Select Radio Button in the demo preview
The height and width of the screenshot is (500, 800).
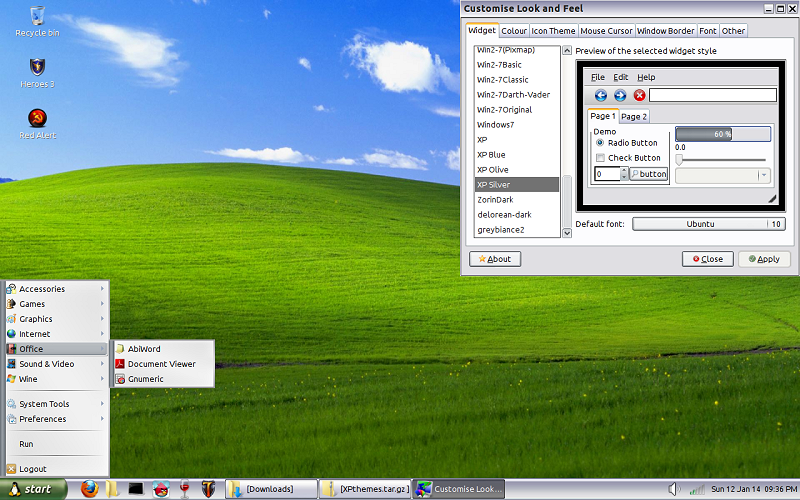pos(627,143)
